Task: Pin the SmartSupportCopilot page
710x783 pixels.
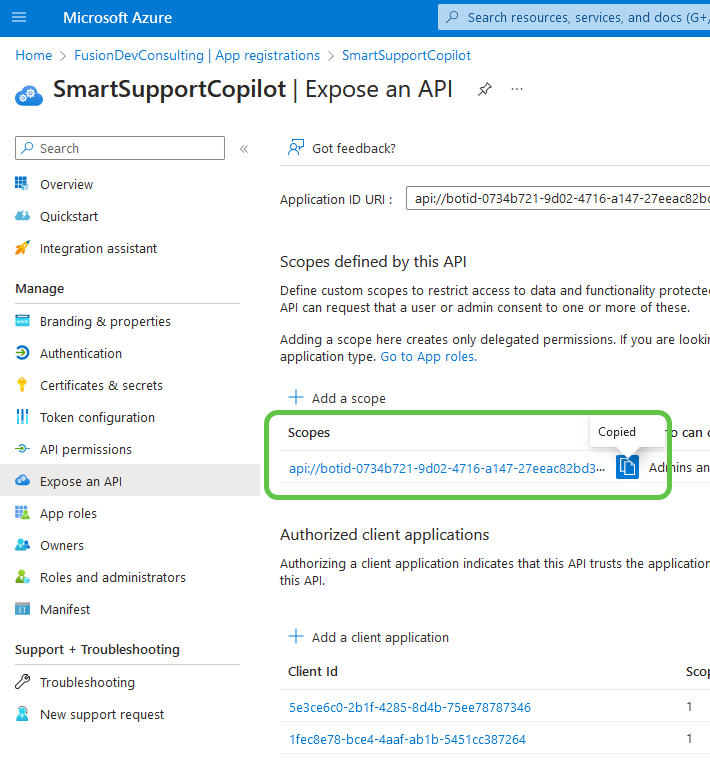Action: click(x=484, y=89)
